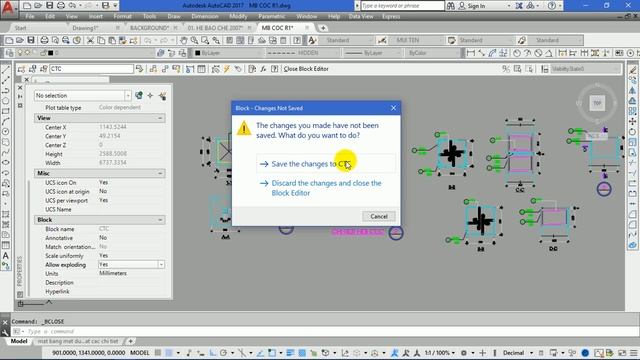Open the Insert menu
Screen dimensions: 640x360
tap(96, 16)
